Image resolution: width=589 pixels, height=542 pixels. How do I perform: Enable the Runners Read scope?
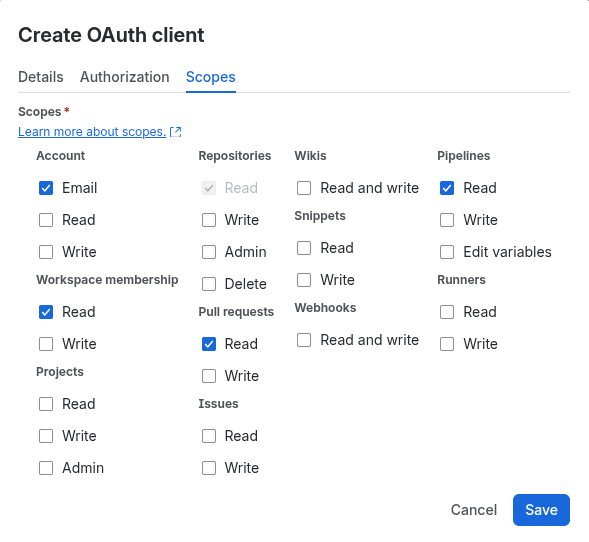point(447,312)
